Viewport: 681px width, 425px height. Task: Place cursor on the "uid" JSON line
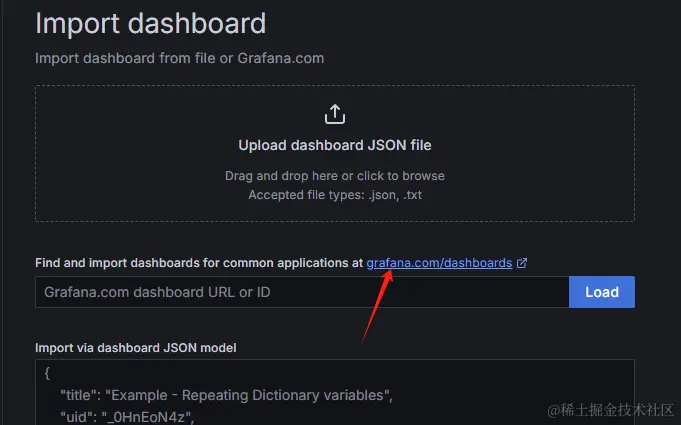point(127,417)
